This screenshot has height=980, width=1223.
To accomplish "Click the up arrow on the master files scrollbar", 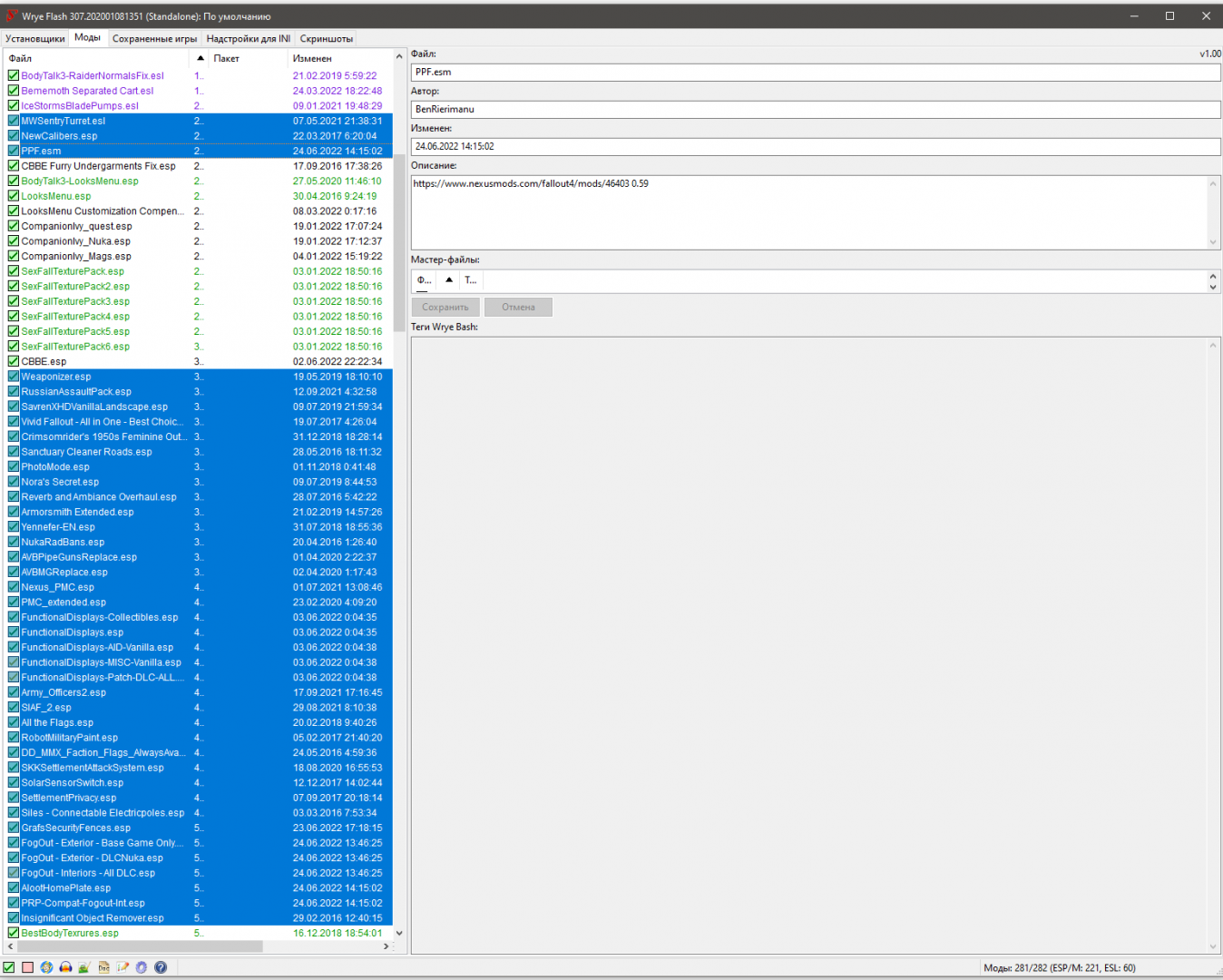I will [1213, 276].
